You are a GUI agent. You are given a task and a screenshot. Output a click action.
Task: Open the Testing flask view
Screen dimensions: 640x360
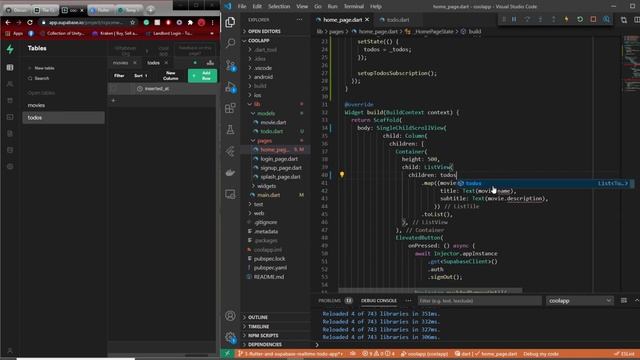pos(230,130)
